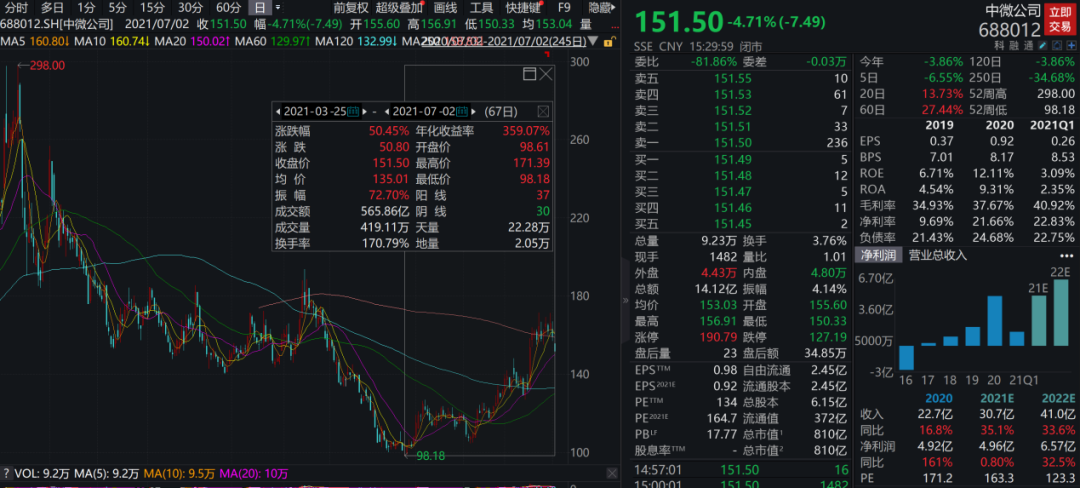
Task: Click the red 立即交易 trade button
Action: click(1059, 19)
